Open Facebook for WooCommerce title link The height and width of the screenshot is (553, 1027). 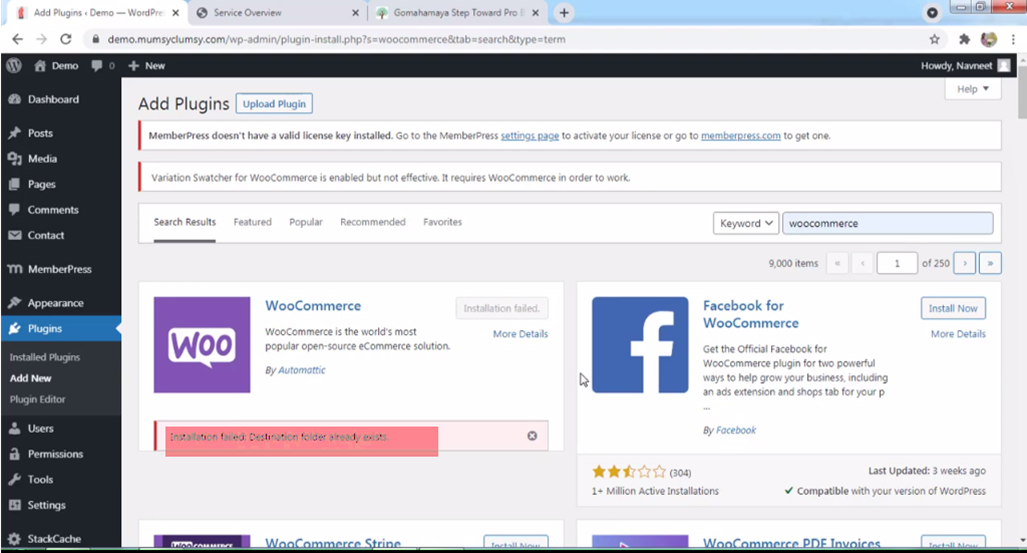tap(751, 315)
